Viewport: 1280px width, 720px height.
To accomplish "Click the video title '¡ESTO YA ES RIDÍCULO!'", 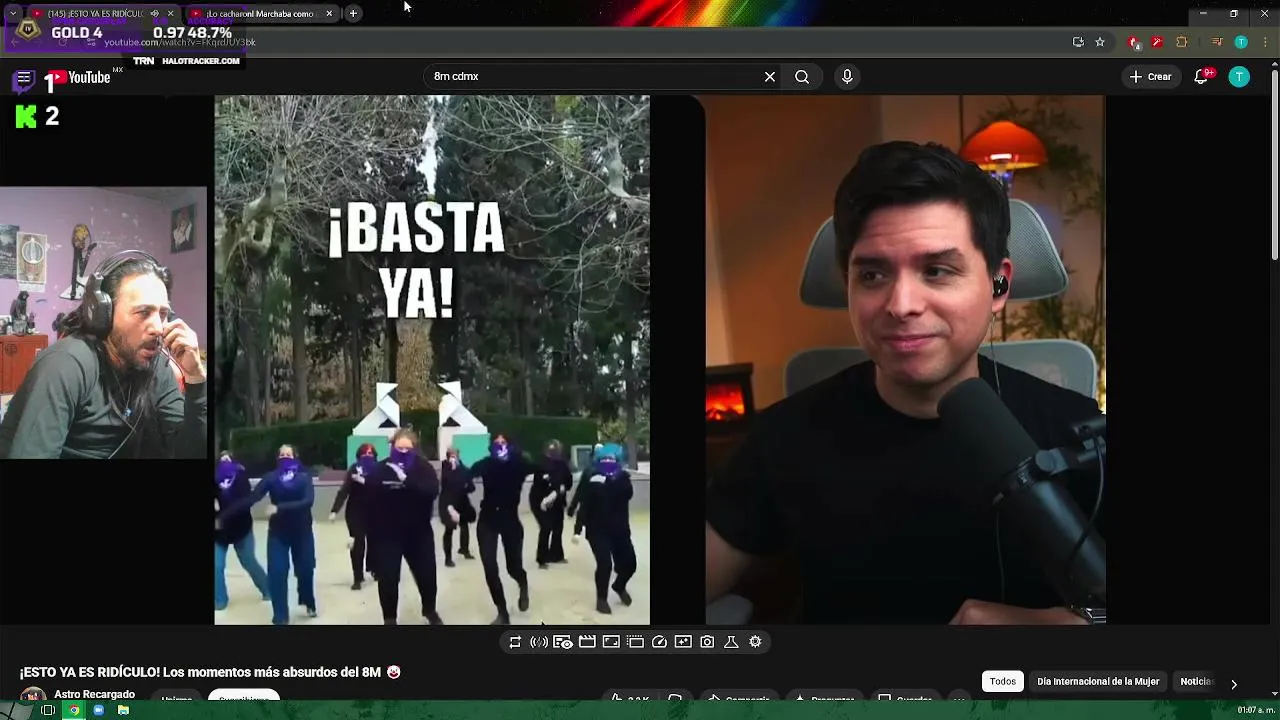I will (x=211, y=672).
